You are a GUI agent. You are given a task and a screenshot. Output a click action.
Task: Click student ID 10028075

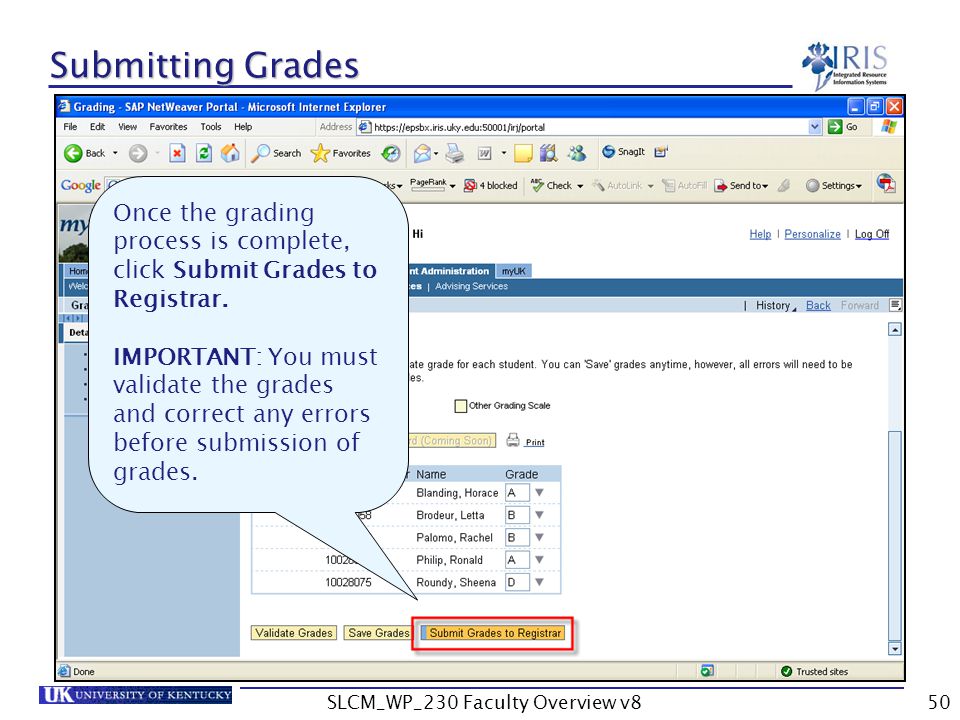348,582
